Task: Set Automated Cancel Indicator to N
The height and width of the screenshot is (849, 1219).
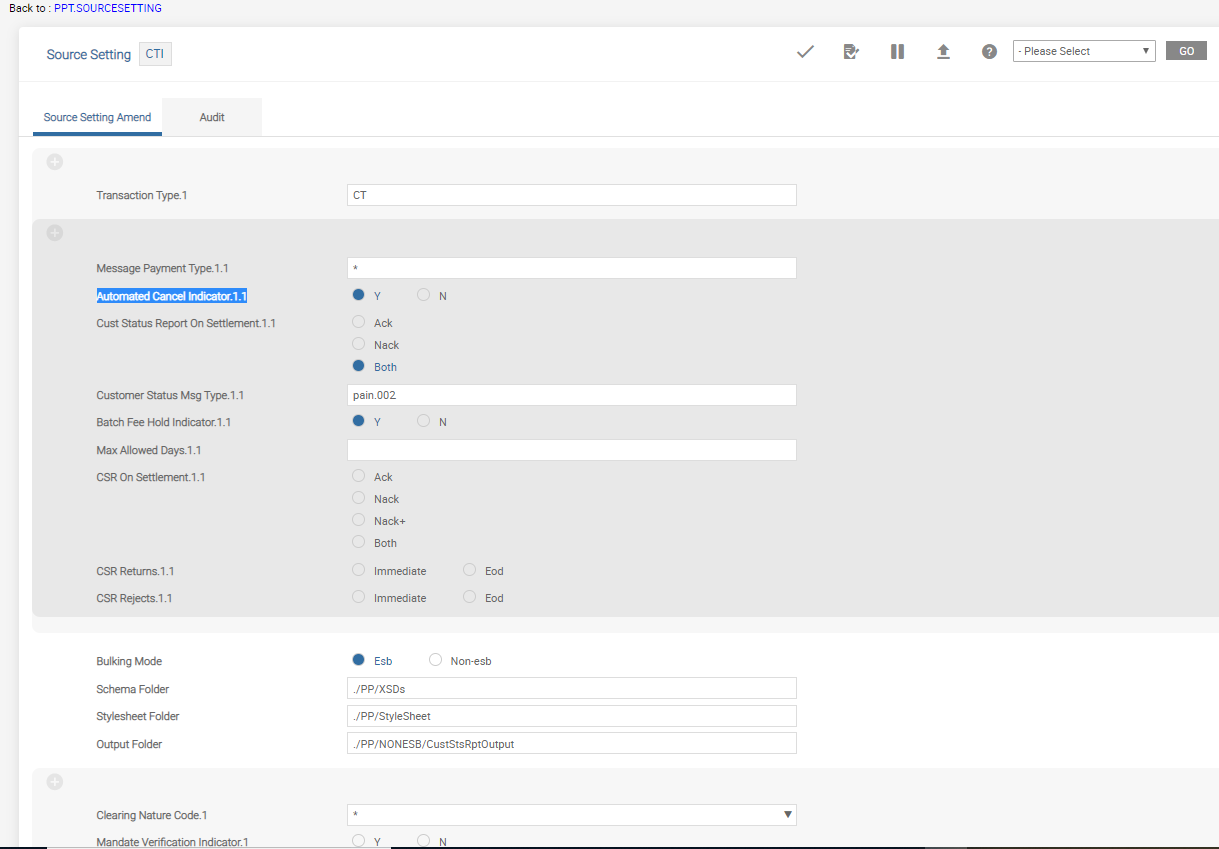Action: (x=424, y=296)
